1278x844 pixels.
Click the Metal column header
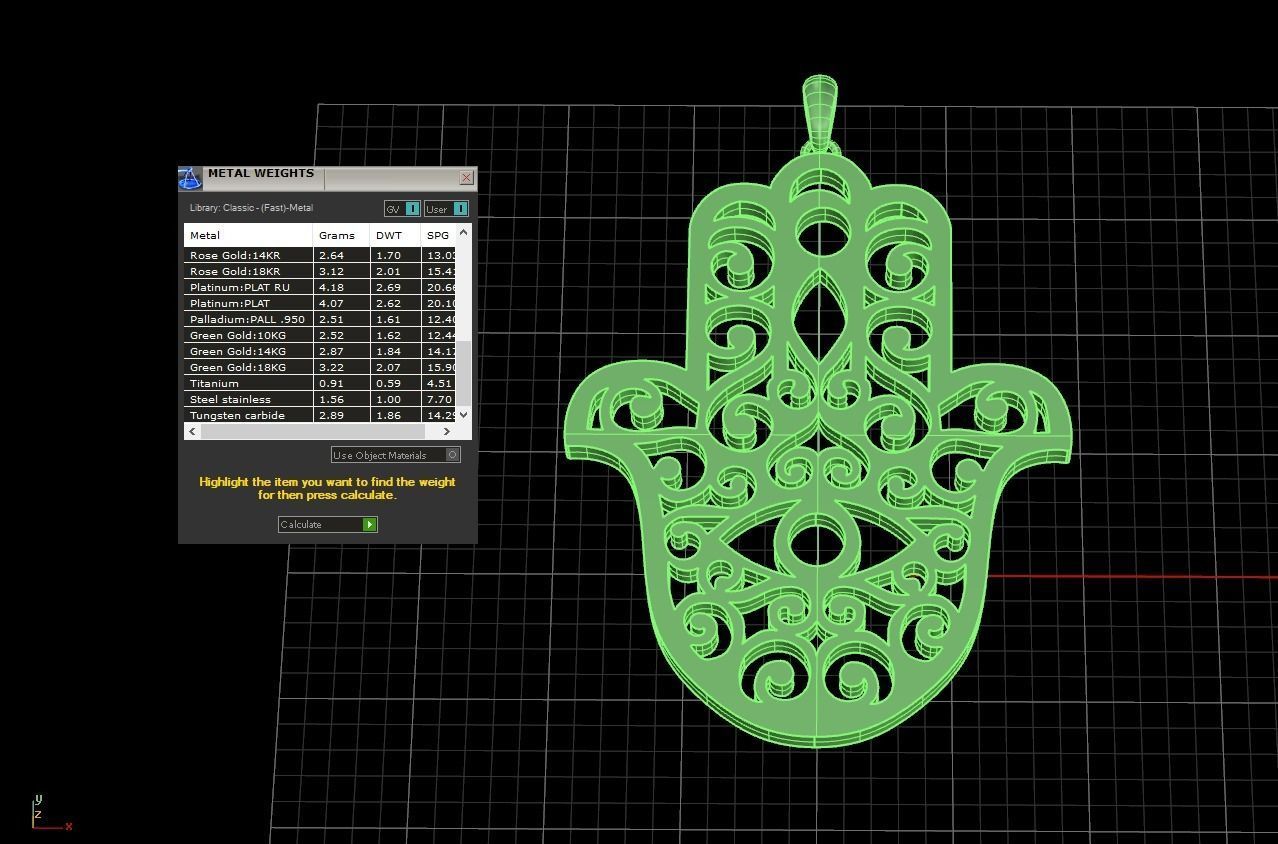[248, 235]
